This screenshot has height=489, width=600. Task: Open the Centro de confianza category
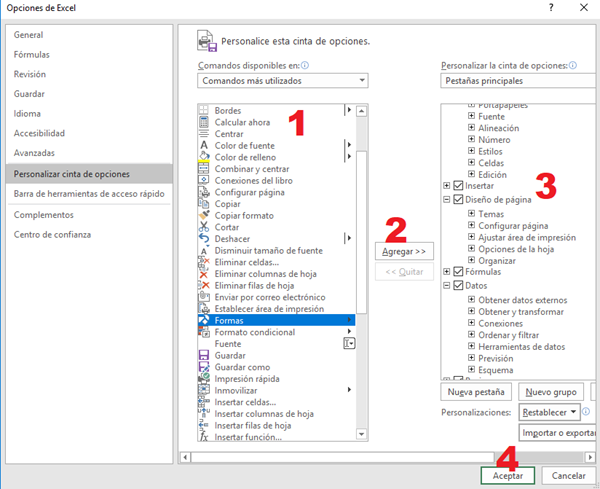point(89,235)
